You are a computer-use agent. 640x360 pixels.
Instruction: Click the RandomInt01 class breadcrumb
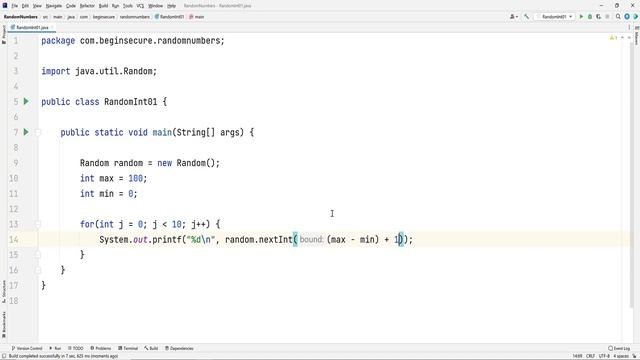pos(169,17)
